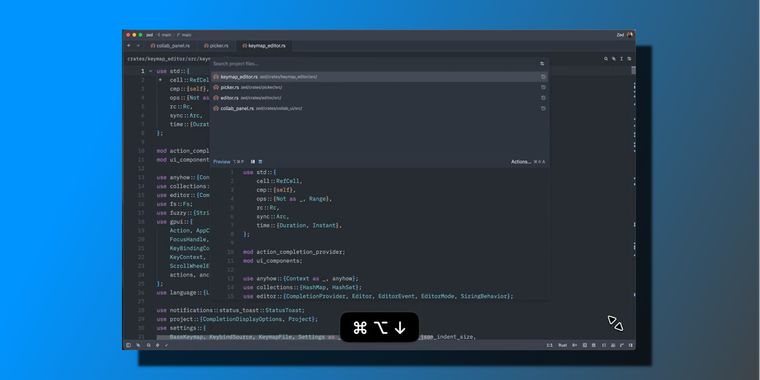Click the use project::{CompletionDisplayOptions line
Image resolution: width=760 pixels, height=380 pixels.
[237, 319]
